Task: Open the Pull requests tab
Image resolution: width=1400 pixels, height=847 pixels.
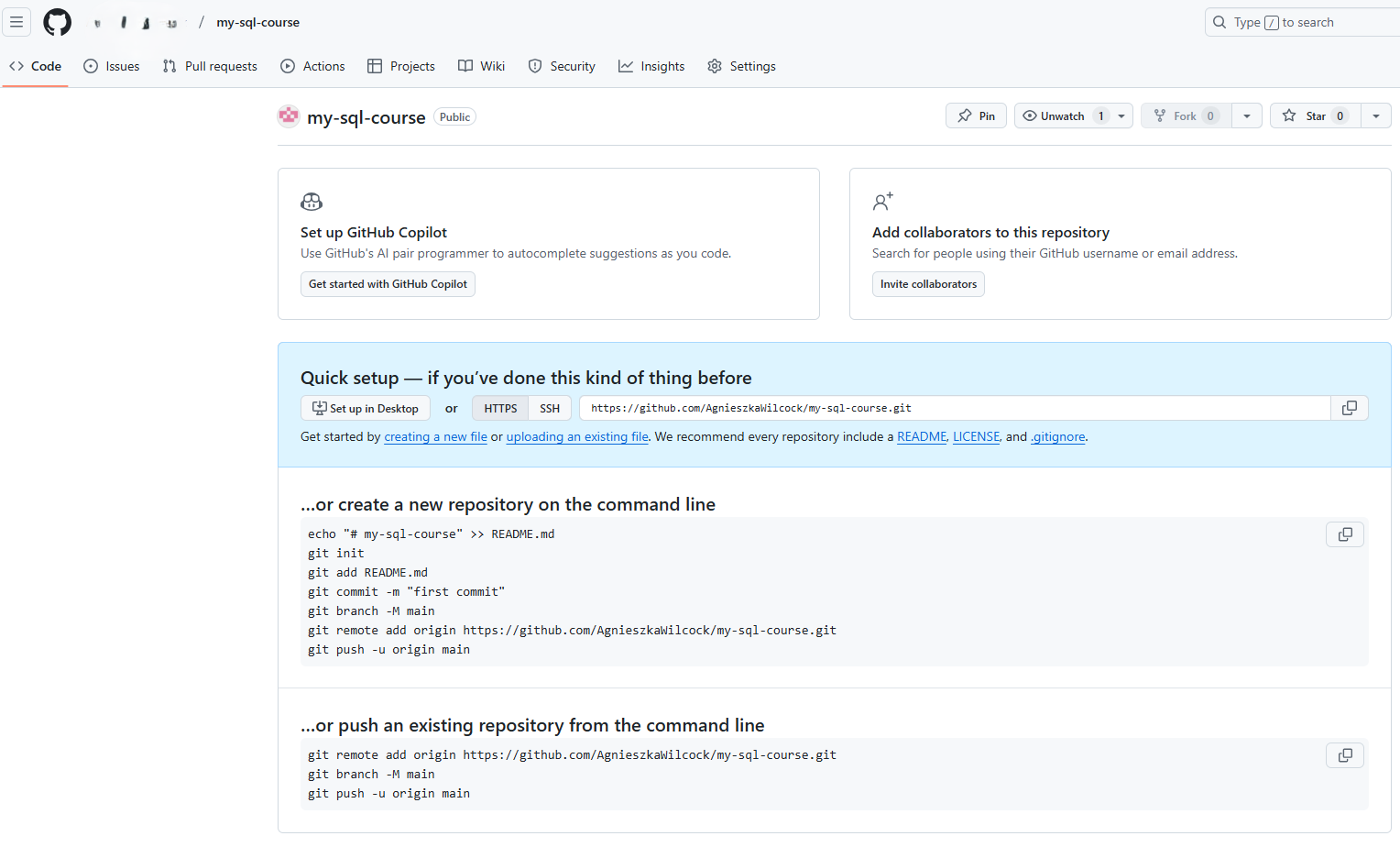Action: point(210,66)
